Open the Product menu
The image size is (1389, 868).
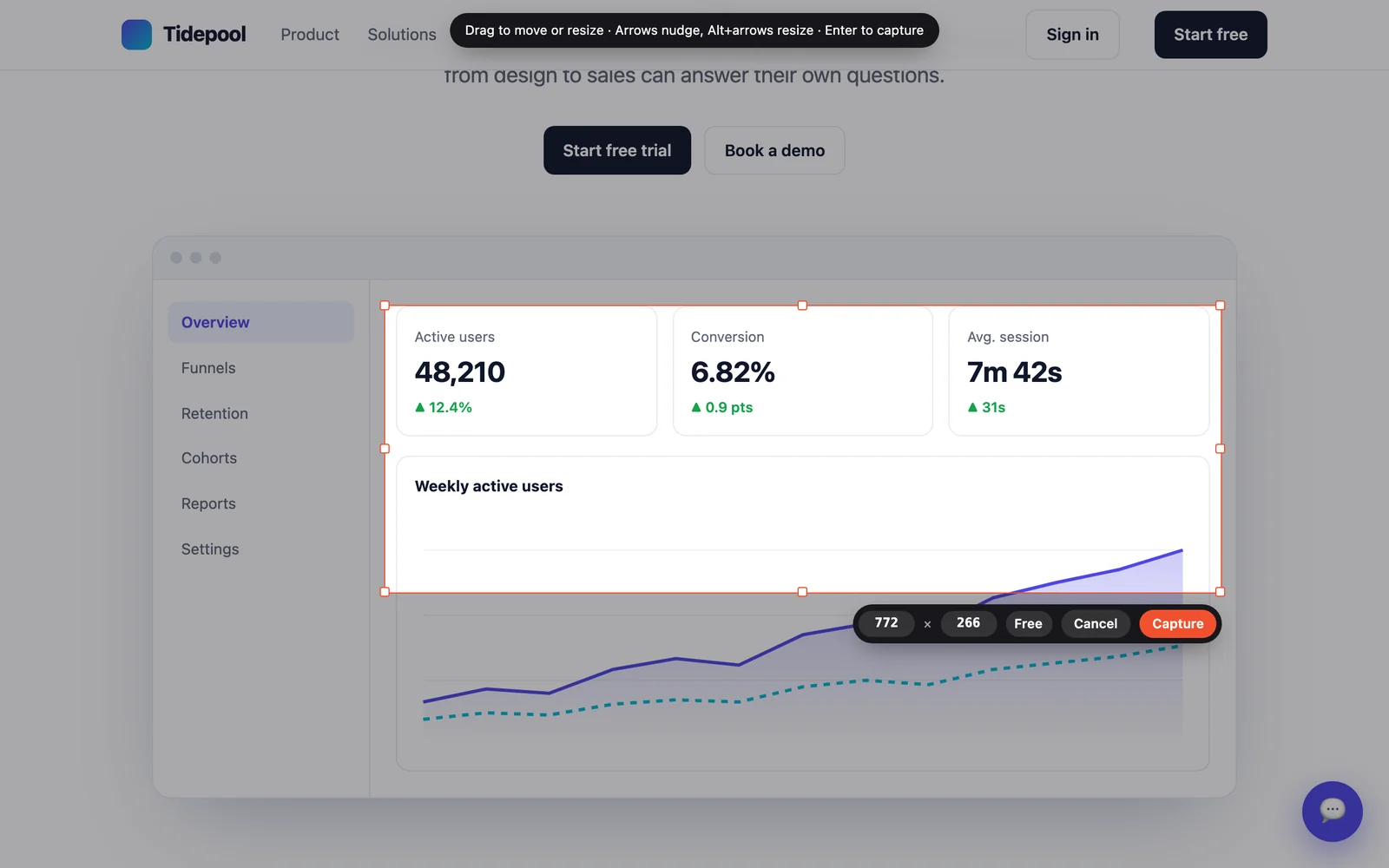point(310,35)
